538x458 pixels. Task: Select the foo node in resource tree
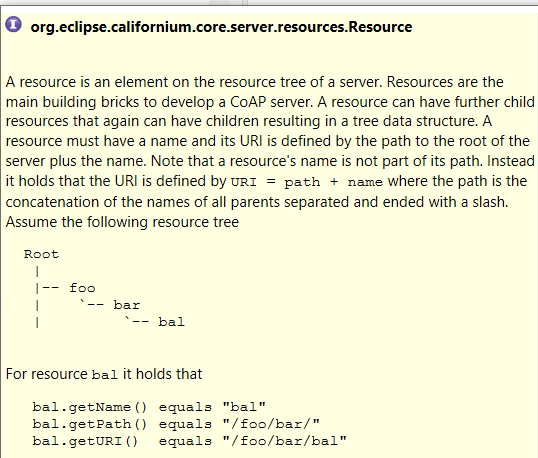(82, 288)
